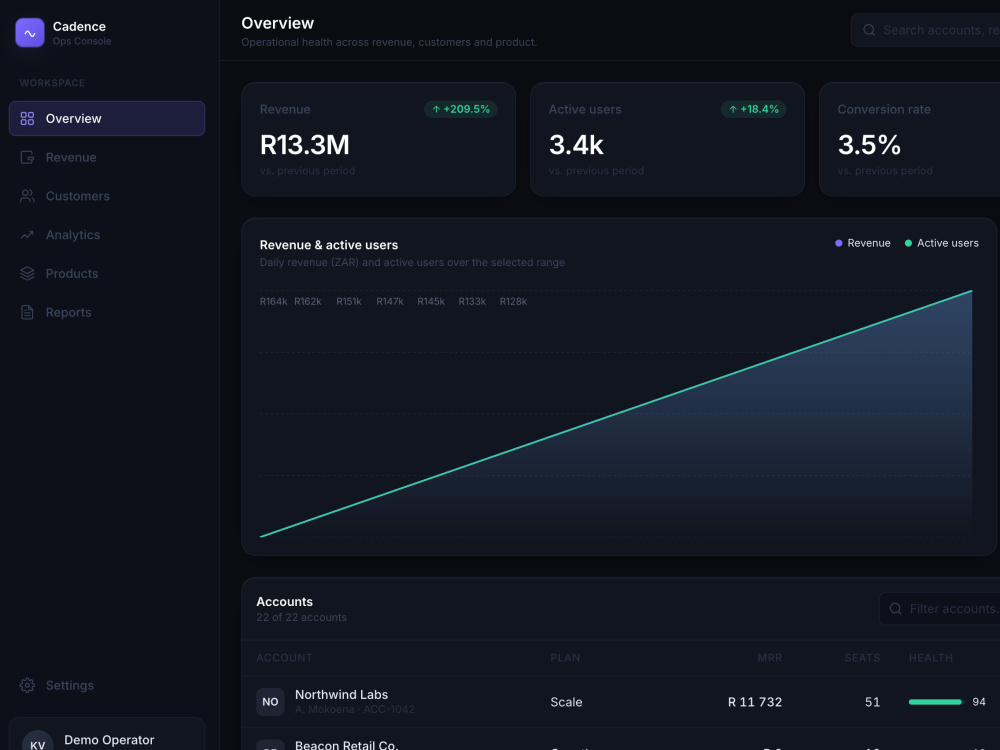Open the Revenue page from sidebar
This screenshot has width=1000, height=750.
coord(107,158)
